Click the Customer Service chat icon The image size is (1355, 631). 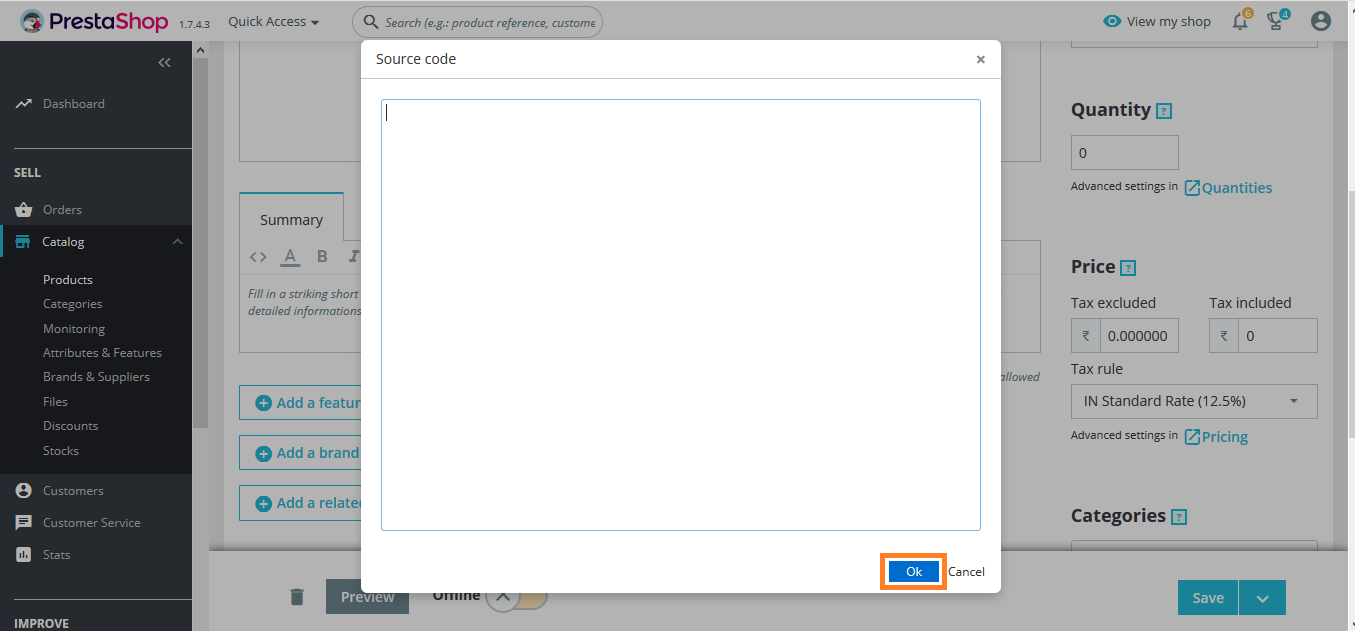pos(23,523)
